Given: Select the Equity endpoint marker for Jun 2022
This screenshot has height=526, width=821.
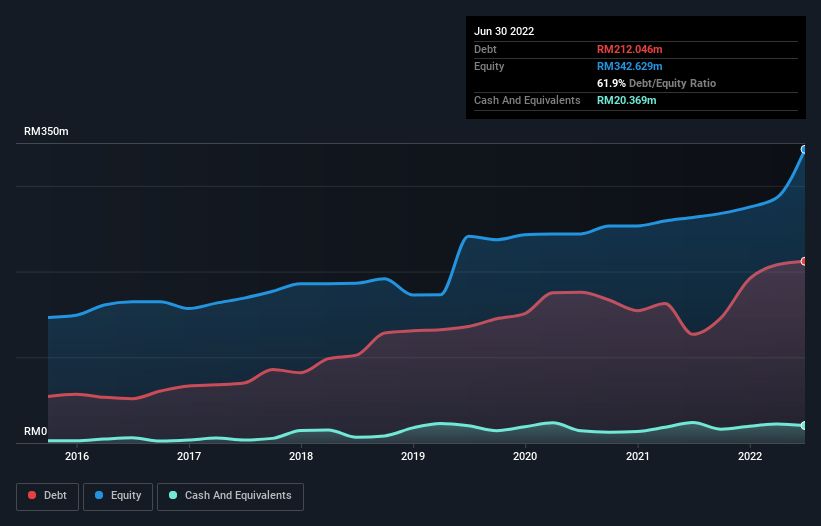Looking at the screenshot, I should 804,150.
